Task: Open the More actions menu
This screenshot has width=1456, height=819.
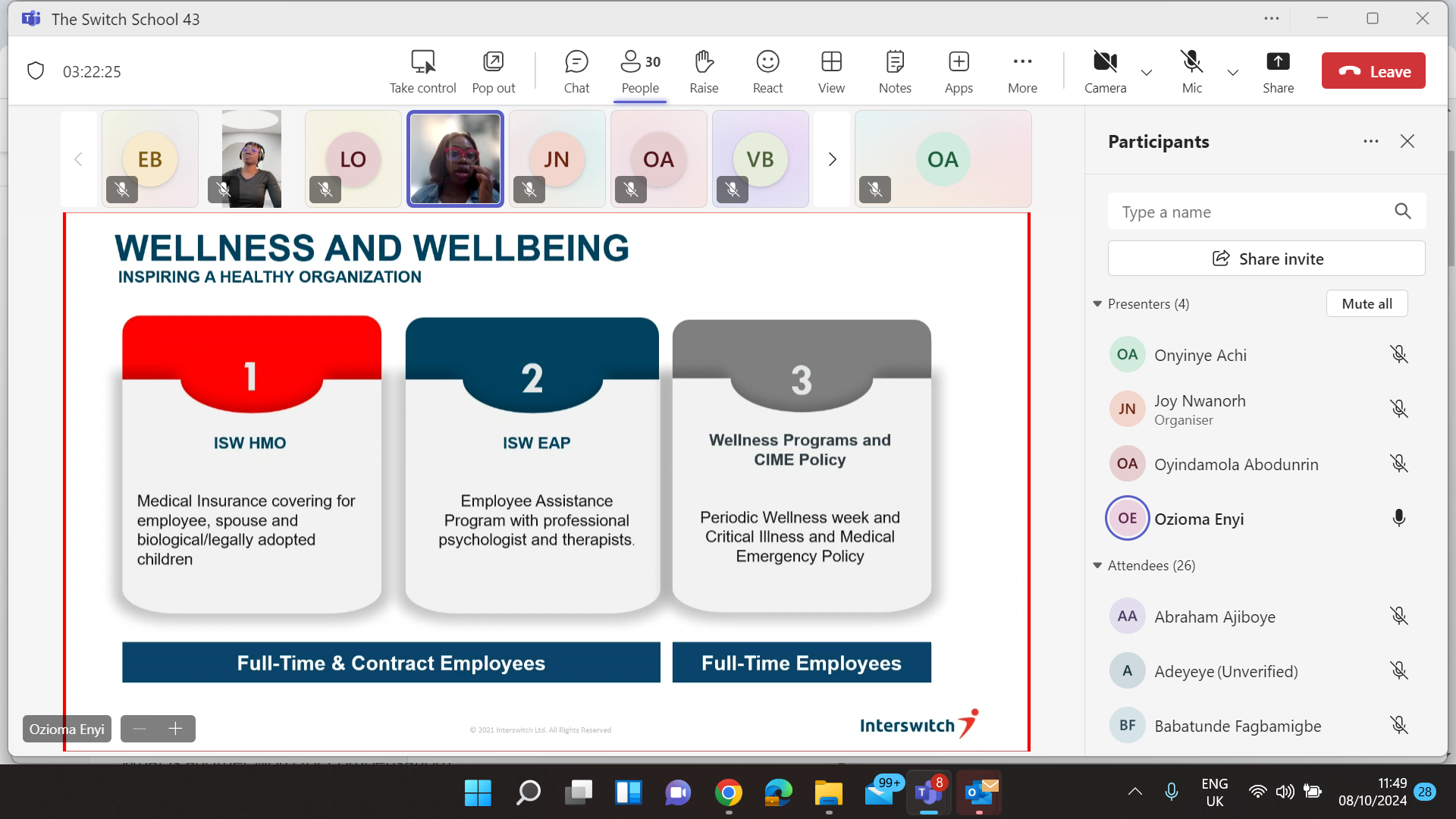Action: pyautogui.click(x=1022, y=71)
